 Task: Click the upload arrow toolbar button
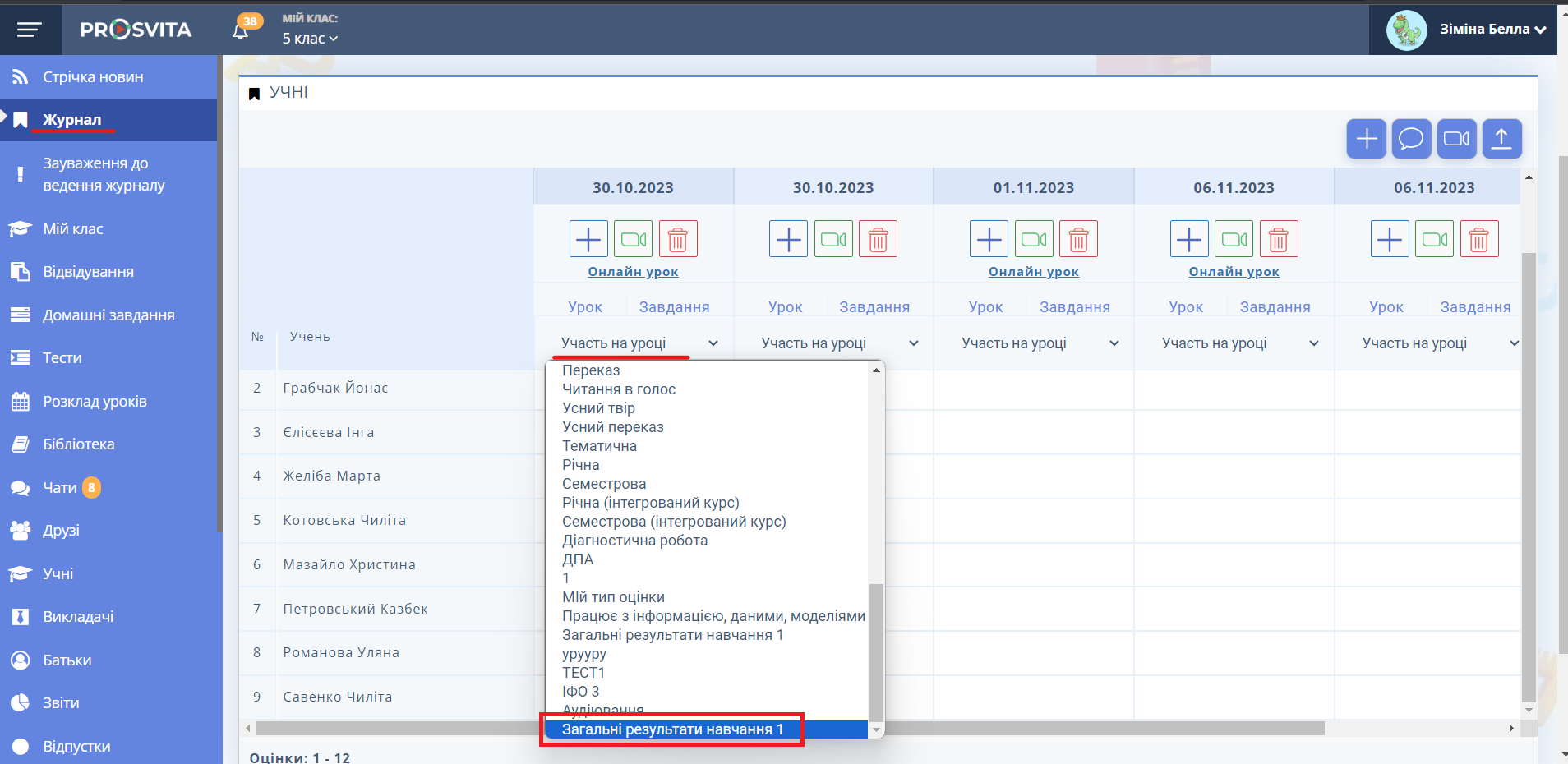pyautogui.click(x=1501, y=139)
